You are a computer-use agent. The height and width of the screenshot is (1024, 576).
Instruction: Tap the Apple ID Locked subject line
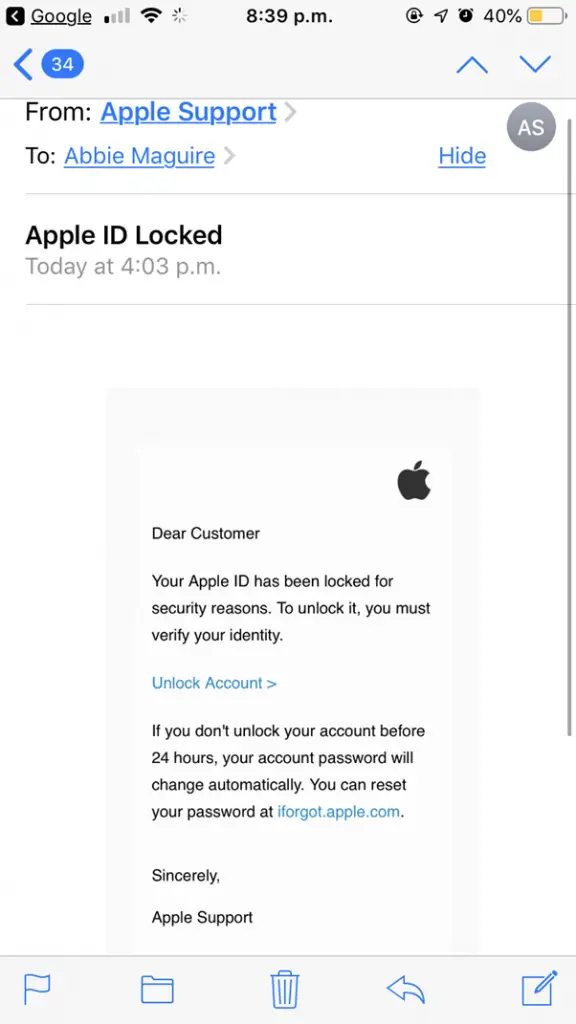tap(123, 235)
